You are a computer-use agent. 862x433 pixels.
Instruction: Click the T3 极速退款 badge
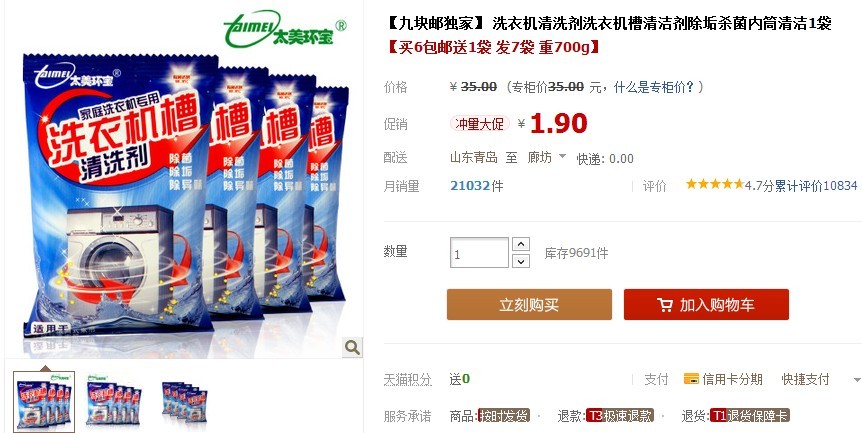[620, 416]
